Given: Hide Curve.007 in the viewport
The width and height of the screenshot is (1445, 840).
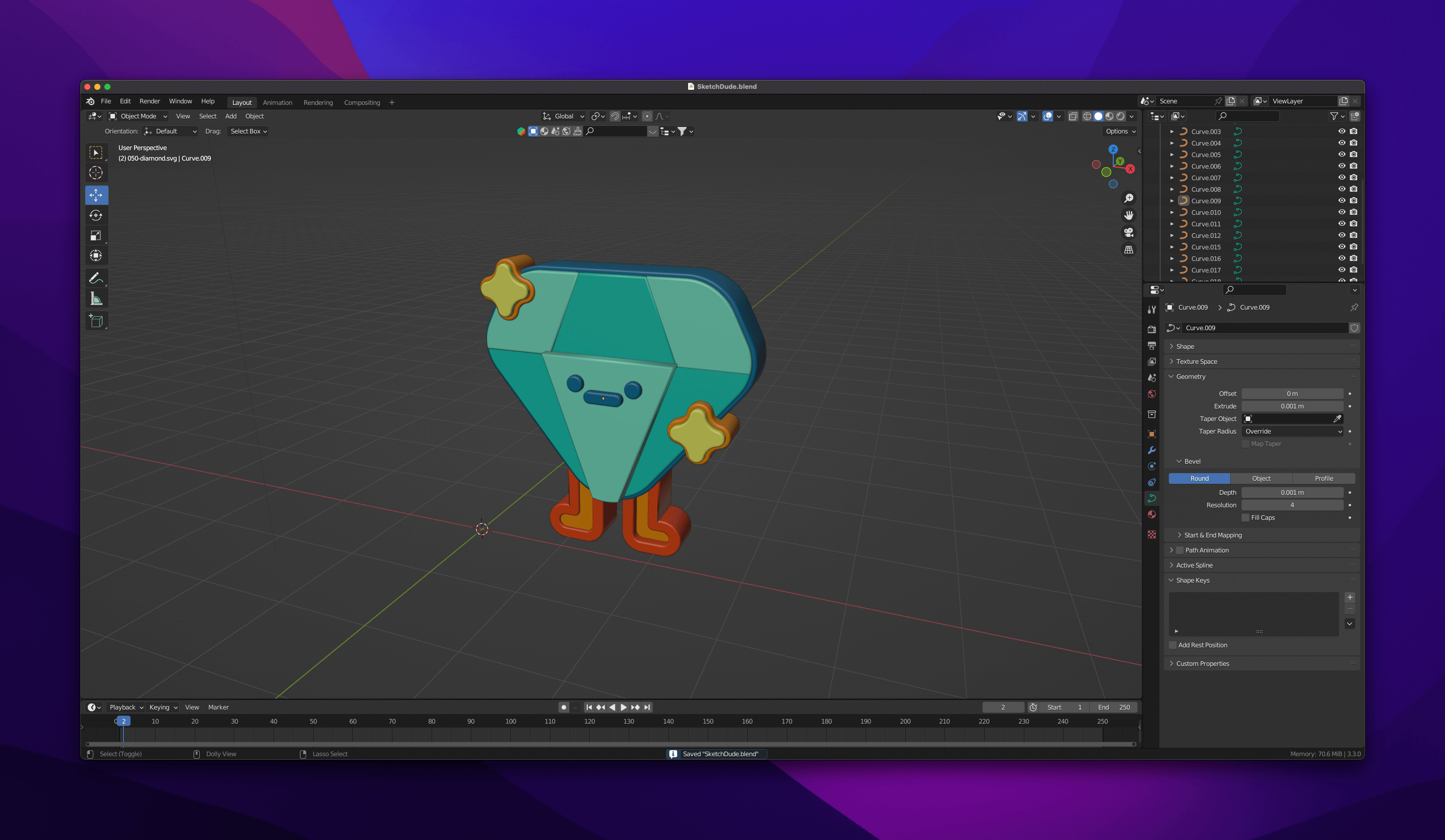Looking at the screenshot, I should [x=1342, y=178].
